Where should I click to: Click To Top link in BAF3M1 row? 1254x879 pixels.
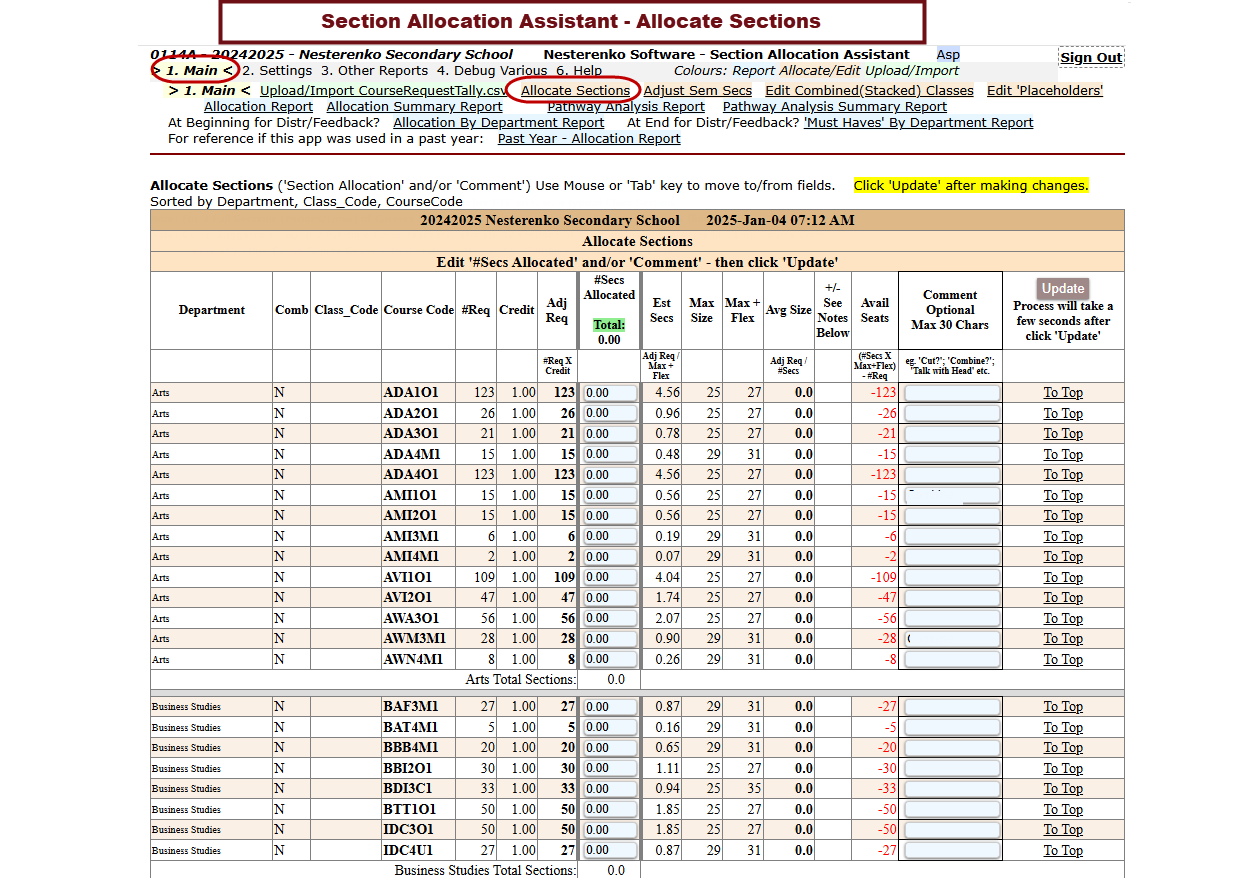[x=1062, y=707]
